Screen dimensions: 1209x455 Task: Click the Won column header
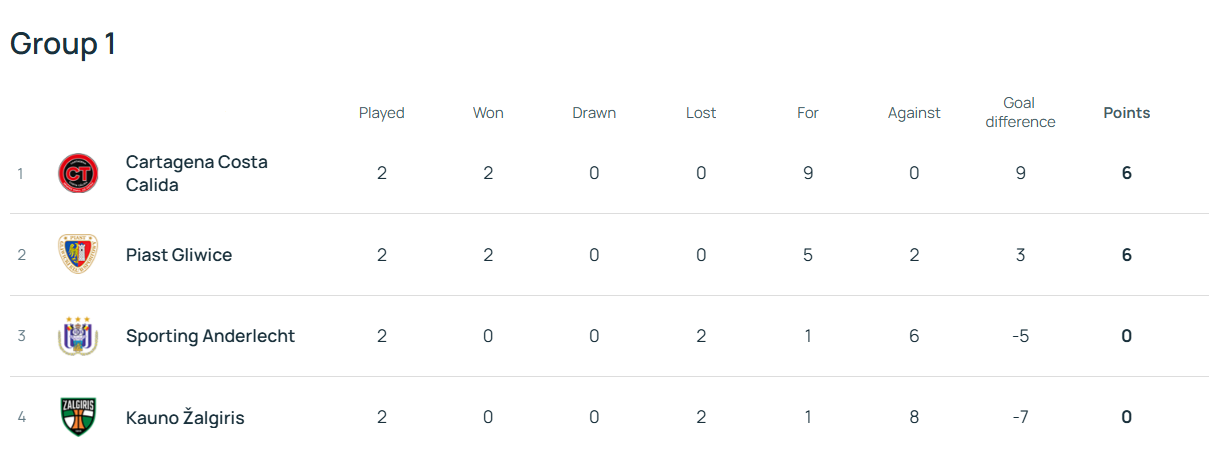click(488, 113)
